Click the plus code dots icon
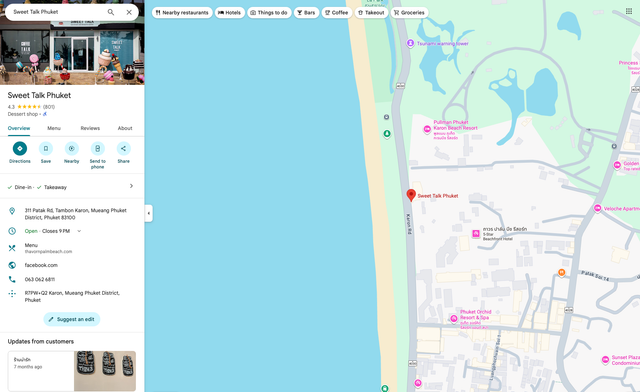640x392 pixels. coord(12,294)
